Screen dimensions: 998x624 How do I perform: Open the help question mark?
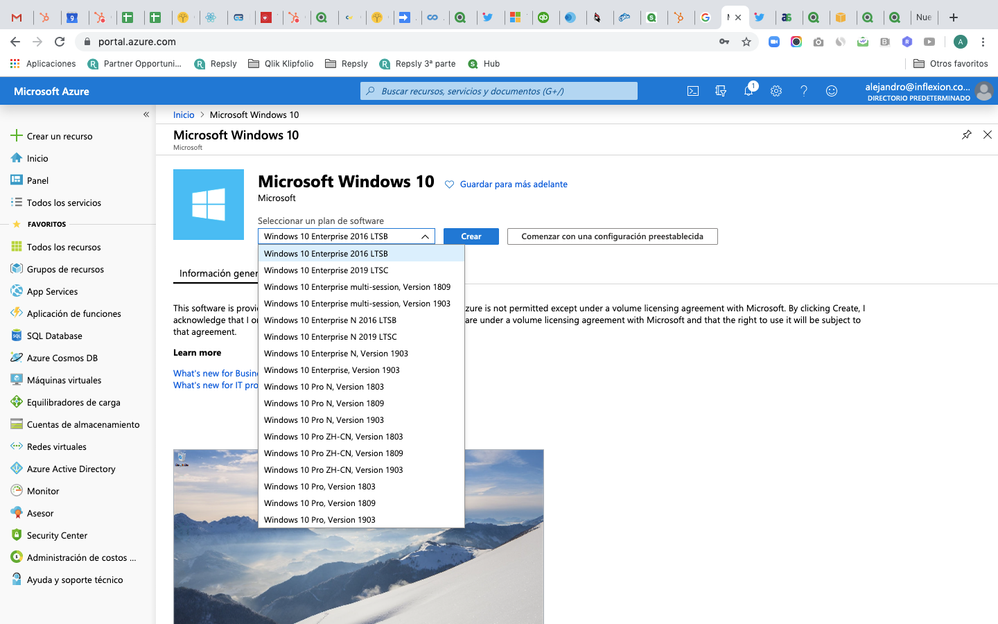tap(804, 91)
